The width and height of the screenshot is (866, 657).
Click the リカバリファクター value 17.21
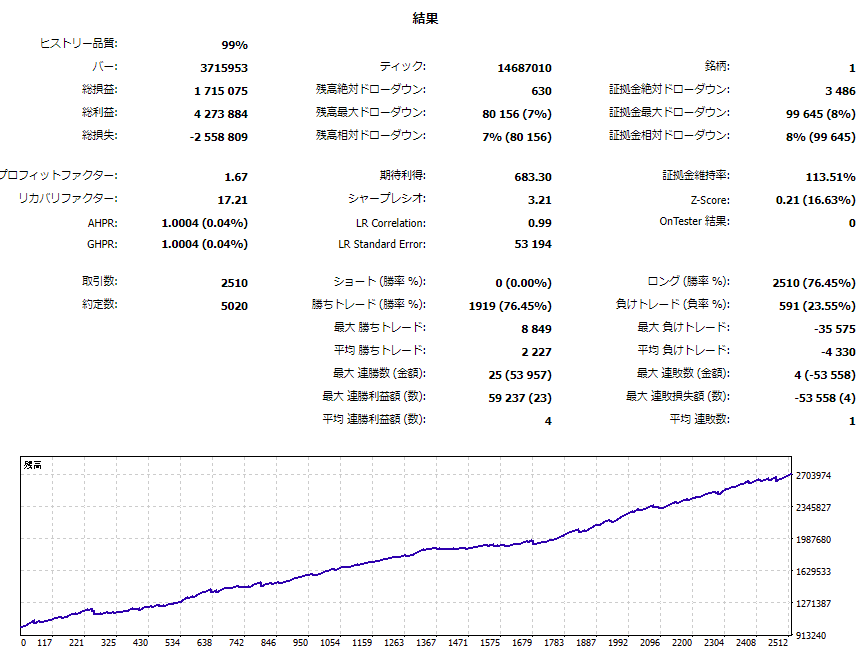click(x=232, y=200)
